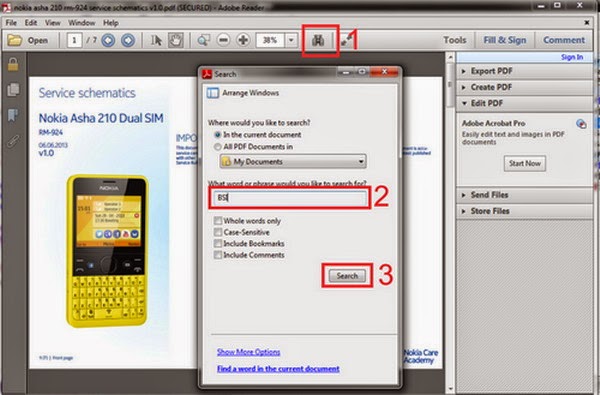Zoom out with the minus button
The image size is (600, 395).
223,40
